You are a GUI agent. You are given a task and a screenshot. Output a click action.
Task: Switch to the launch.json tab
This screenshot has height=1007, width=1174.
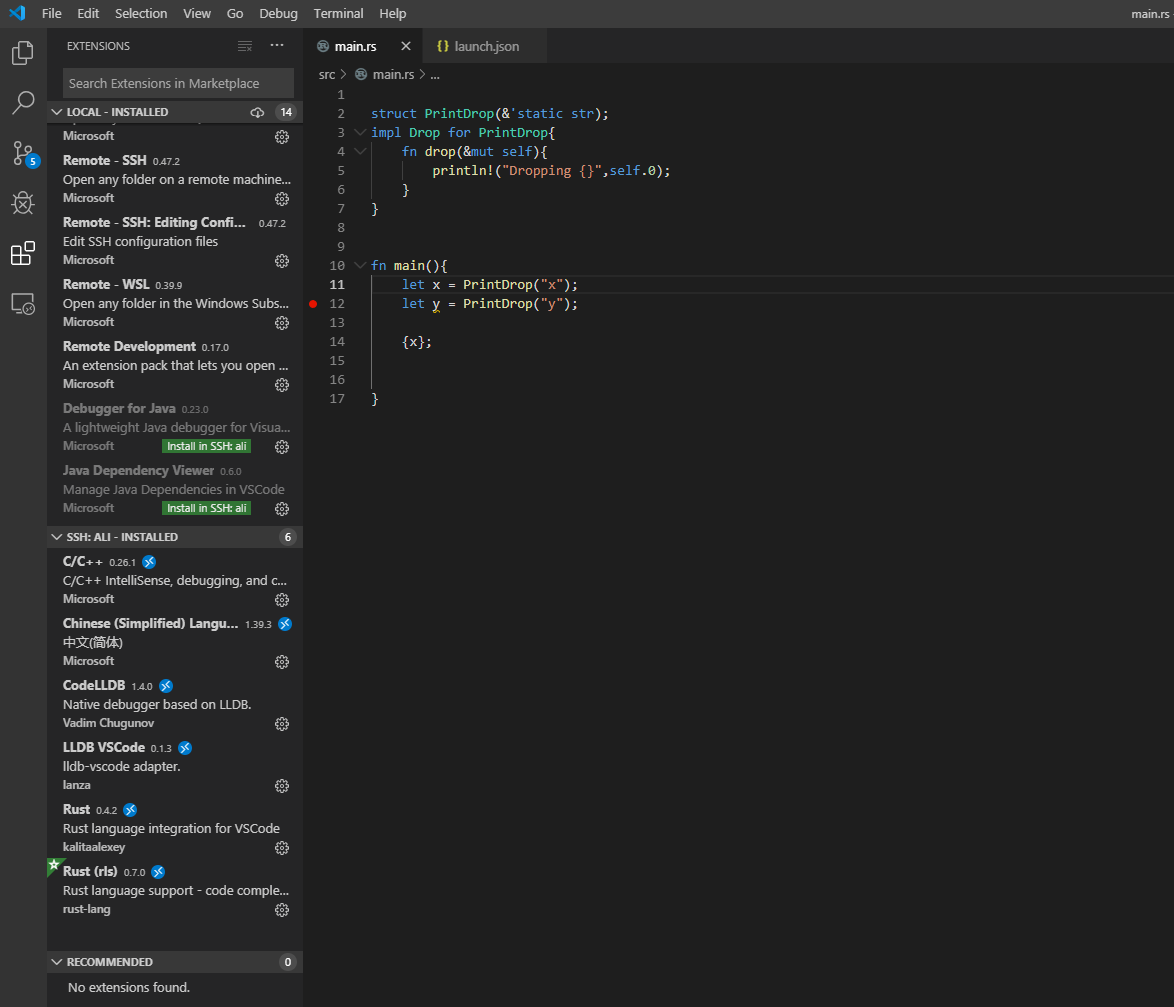tap(484, 46)
